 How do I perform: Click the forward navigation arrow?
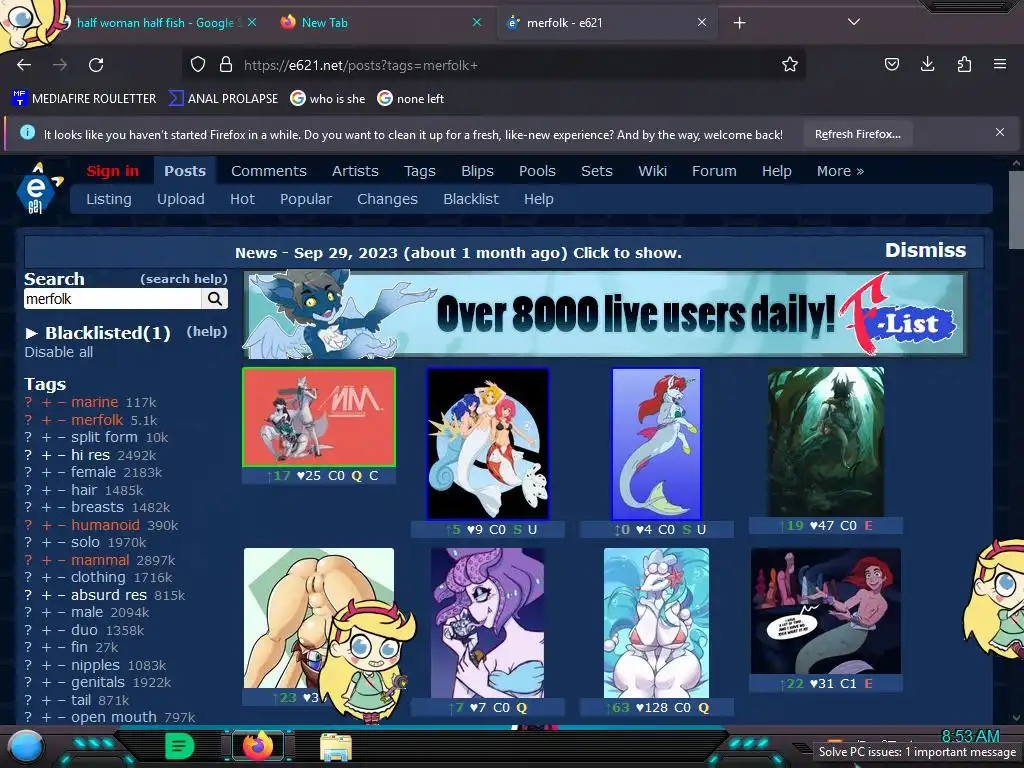(x=60, y=65)
